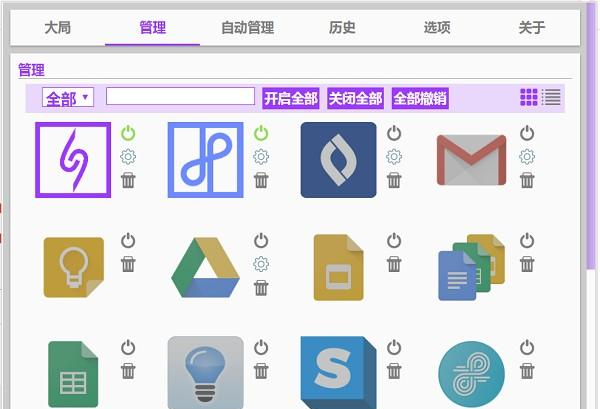Click the stacked Docs Sheets Slides icon
The height and width of the screenshot is (409, 600).
(471, 267)
